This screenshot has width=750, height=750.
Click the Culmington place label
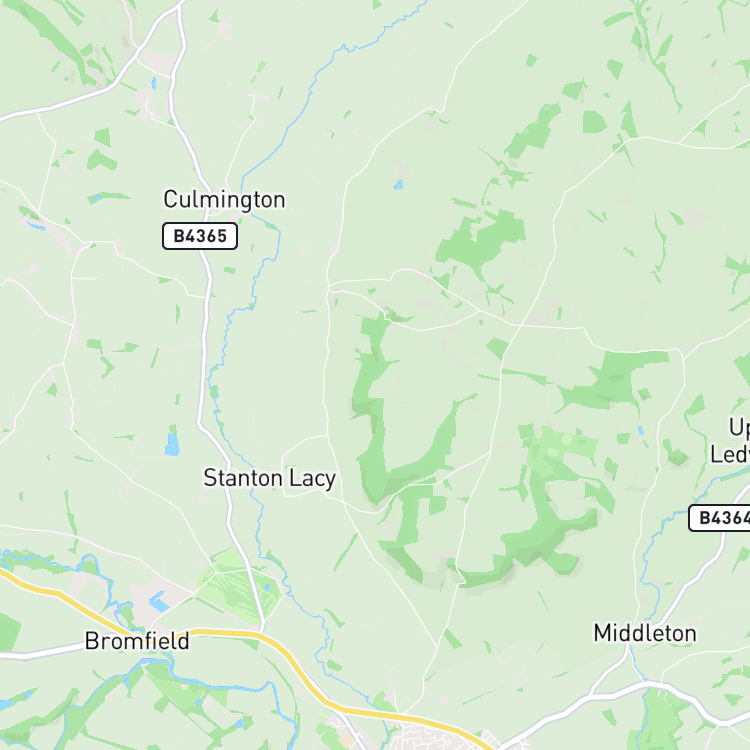pos(224,200)
